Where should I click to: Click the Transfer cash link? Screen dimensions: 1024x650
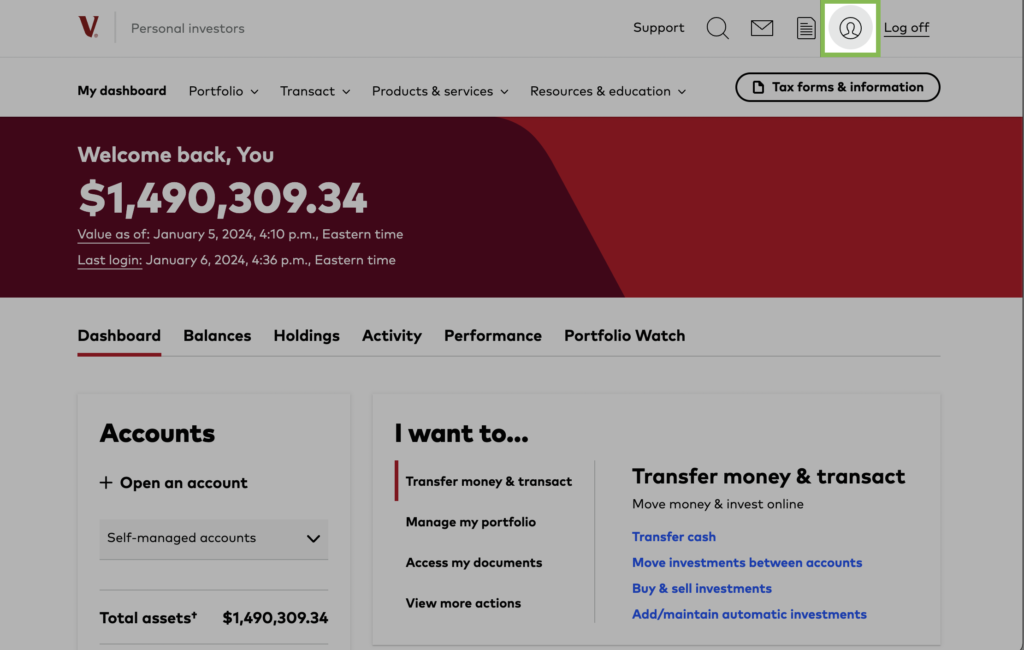click(673, 537)
